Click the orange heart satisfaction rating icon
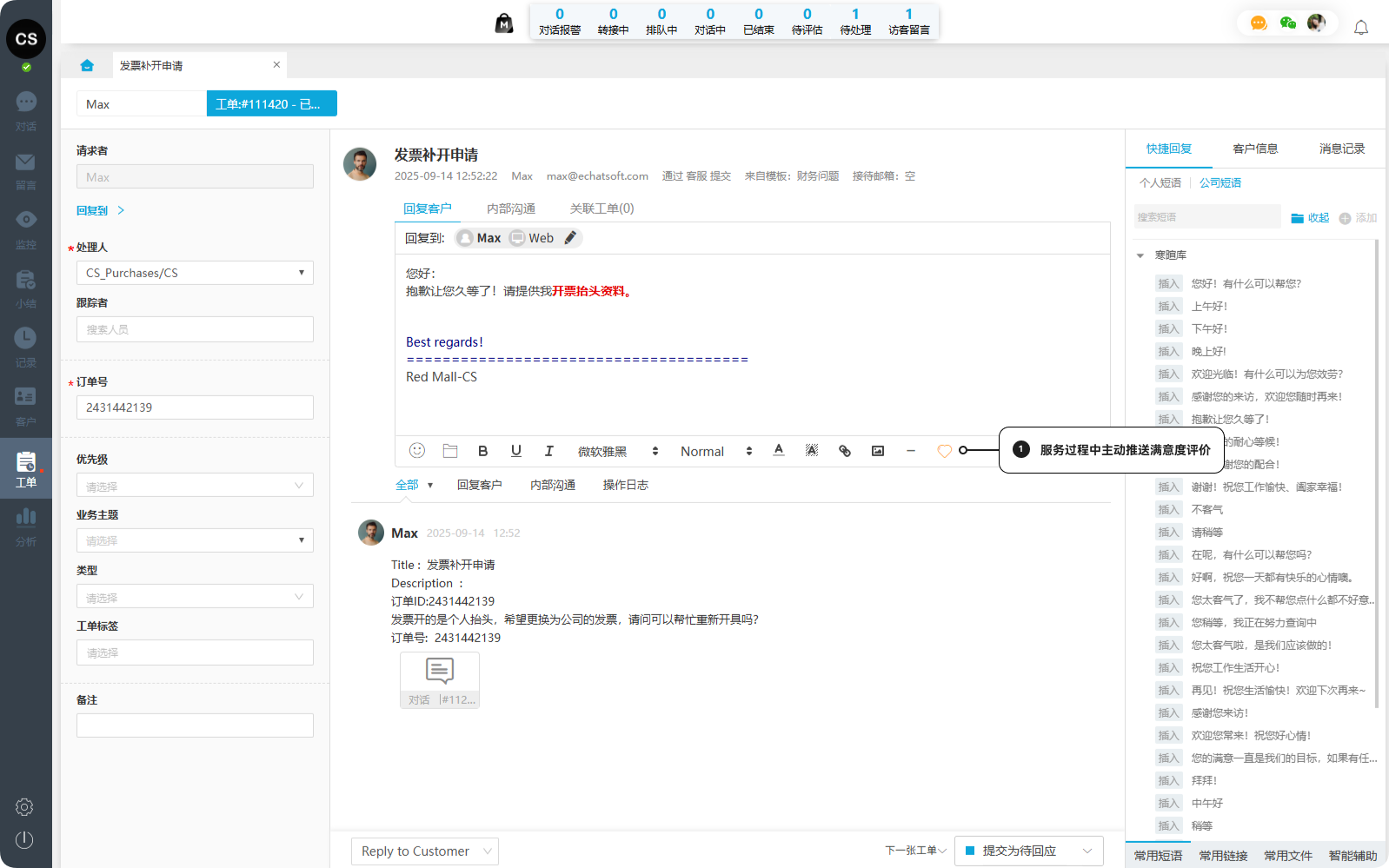1389x868 pixels. pyautogui.click(x=944, y=451)
